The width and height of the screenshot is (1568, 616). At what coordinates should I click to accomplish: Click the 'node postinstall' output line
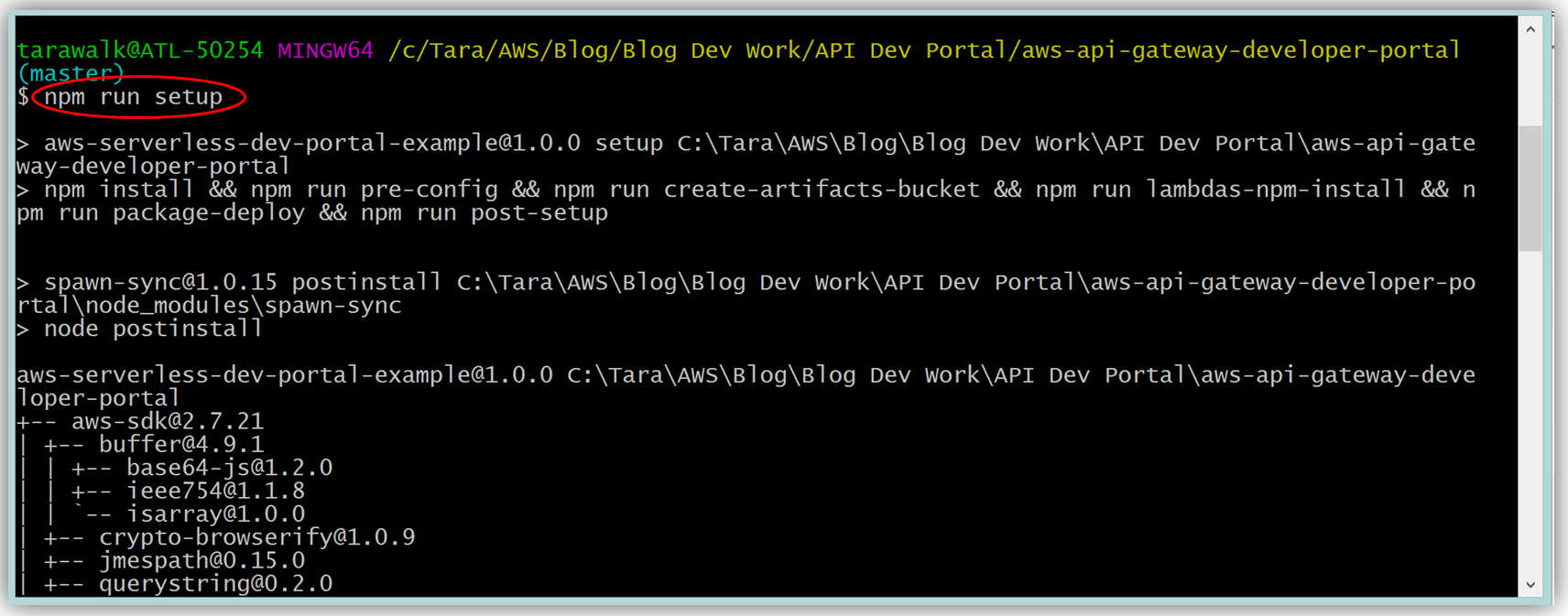click(153, 329)
